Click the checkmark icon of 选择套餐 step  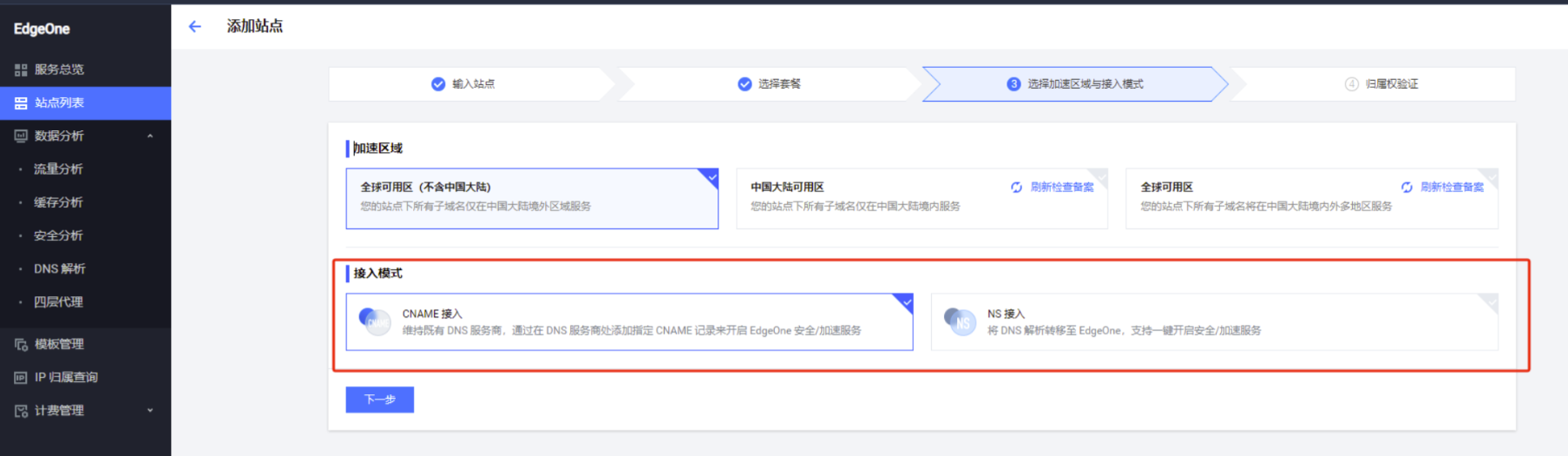(745, 84)
